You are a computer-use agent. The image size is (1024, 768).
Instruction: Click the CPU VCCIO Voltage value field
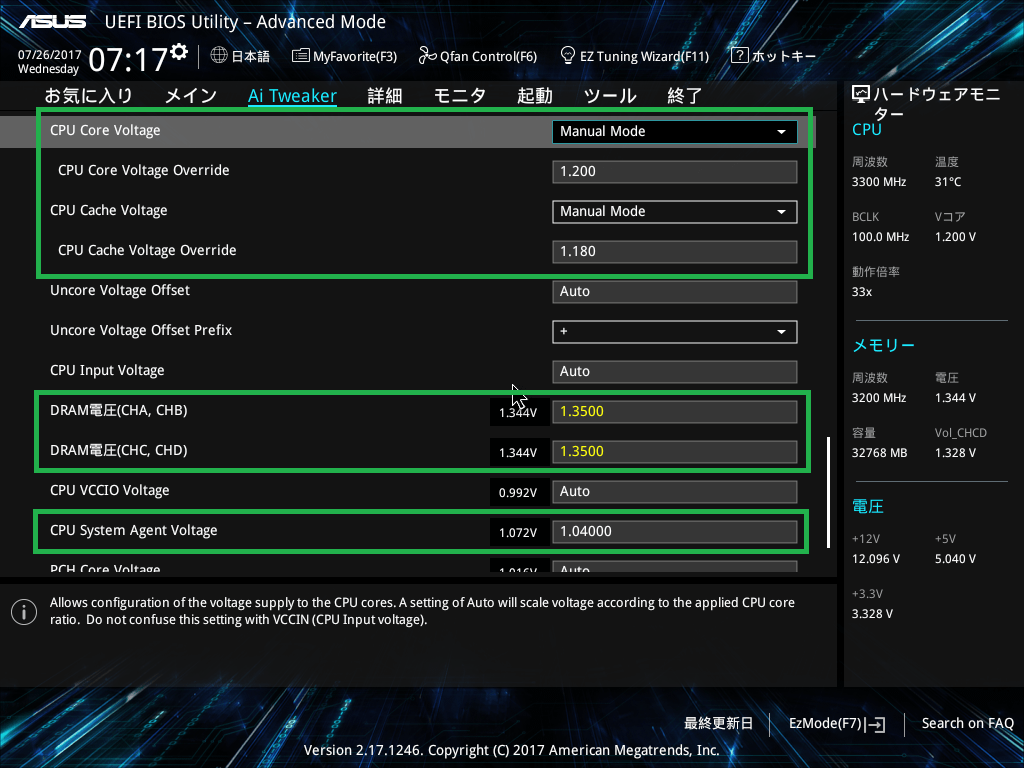675,492
